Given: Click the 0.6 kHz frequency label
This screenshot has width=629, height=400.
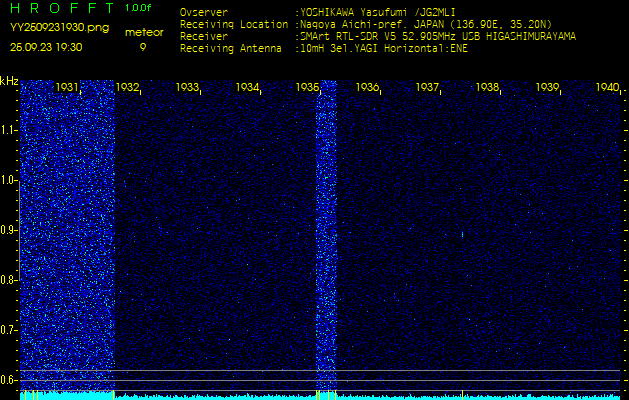Looking at the screenshot, I should click(x=9, y=380).
